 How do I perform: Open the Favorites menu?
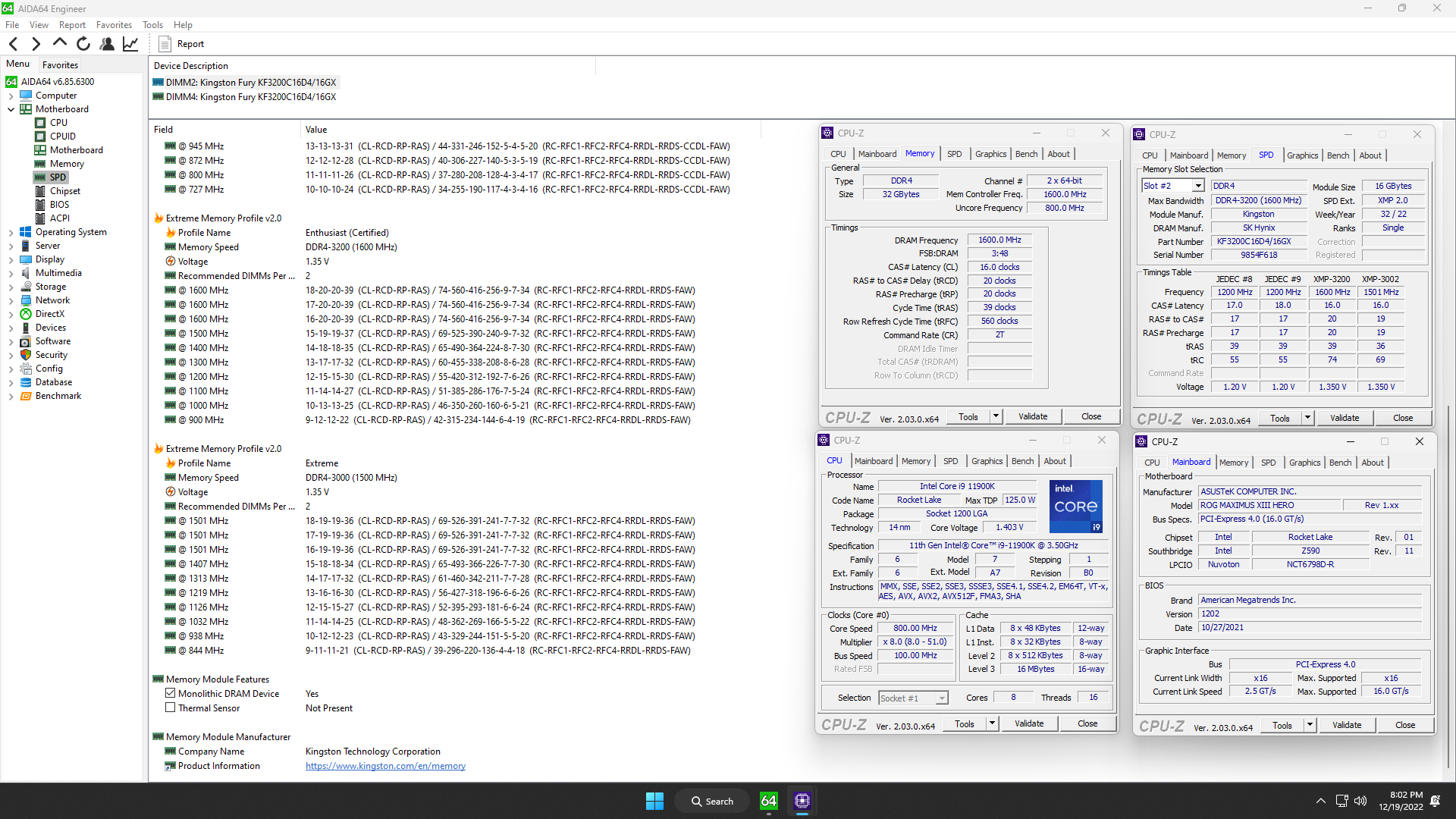pyautogui.click(x=114, y=25)
